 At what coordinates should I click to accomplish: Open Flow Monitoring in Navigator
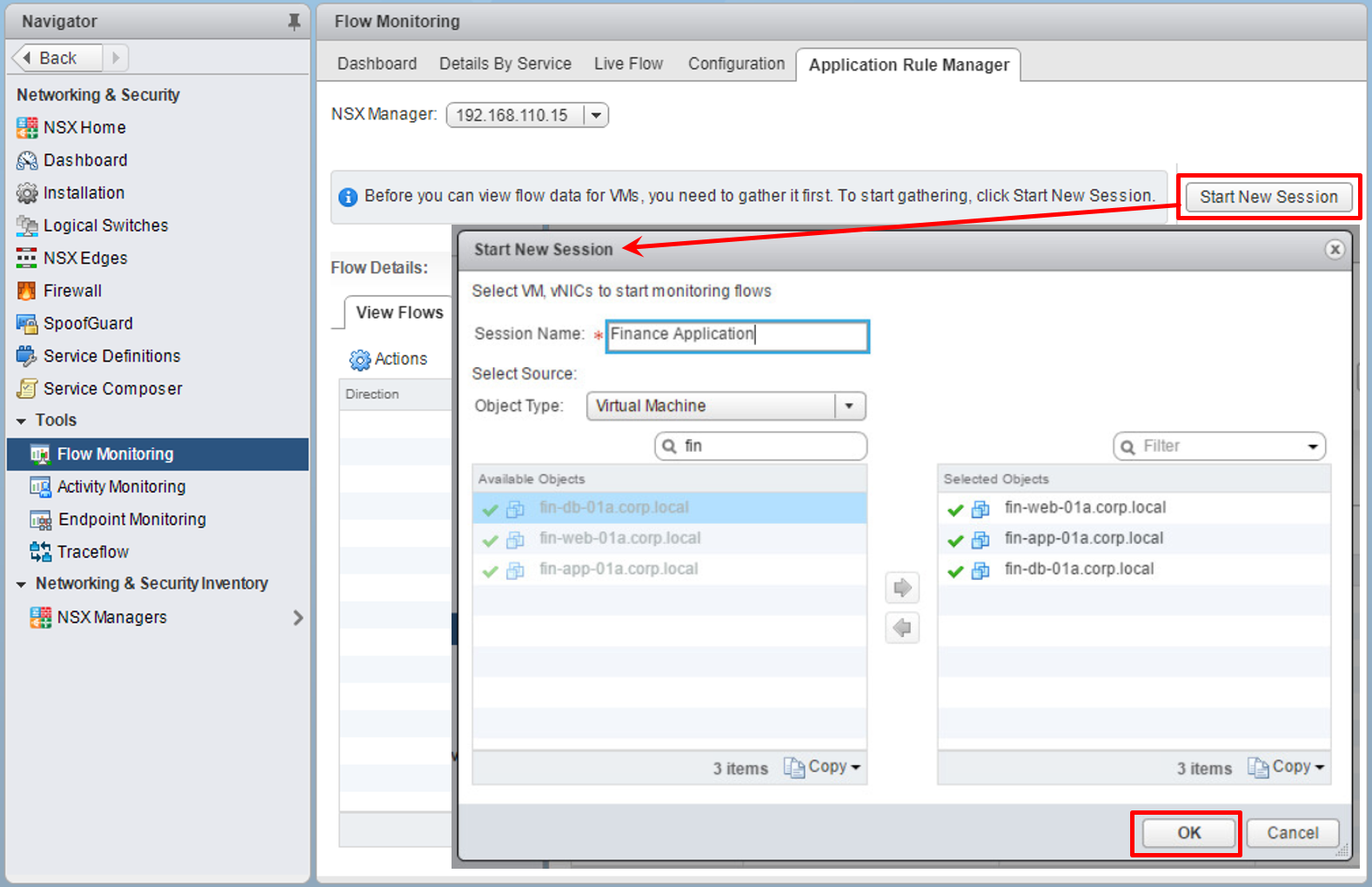point(157,454)
